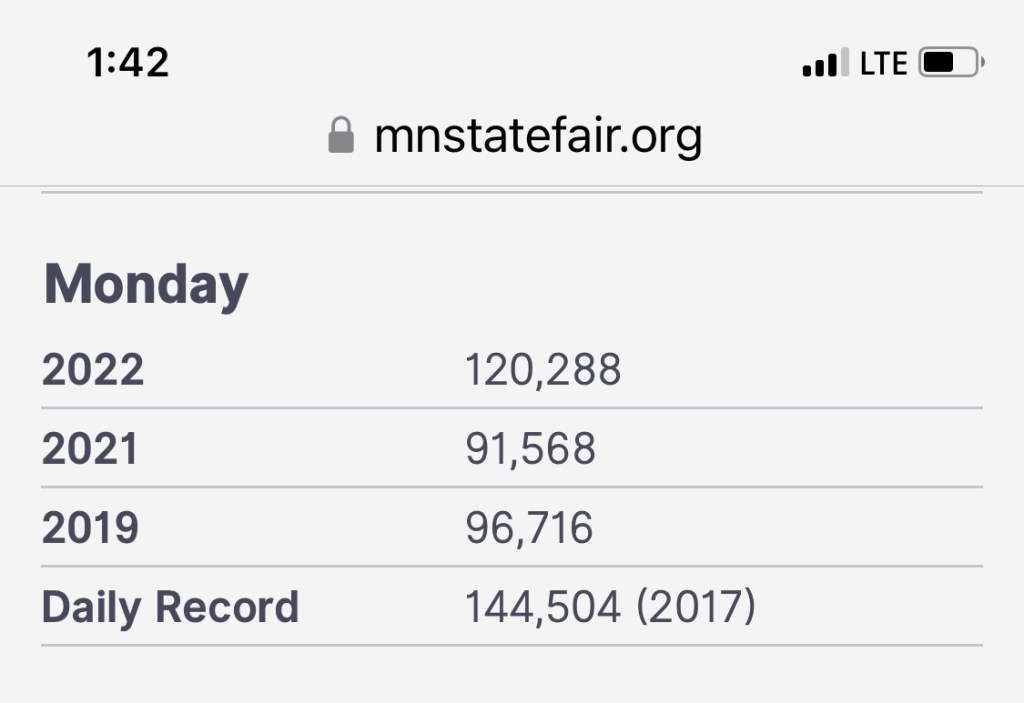Tap the mnstatefair.org address text

coord(538,135)
